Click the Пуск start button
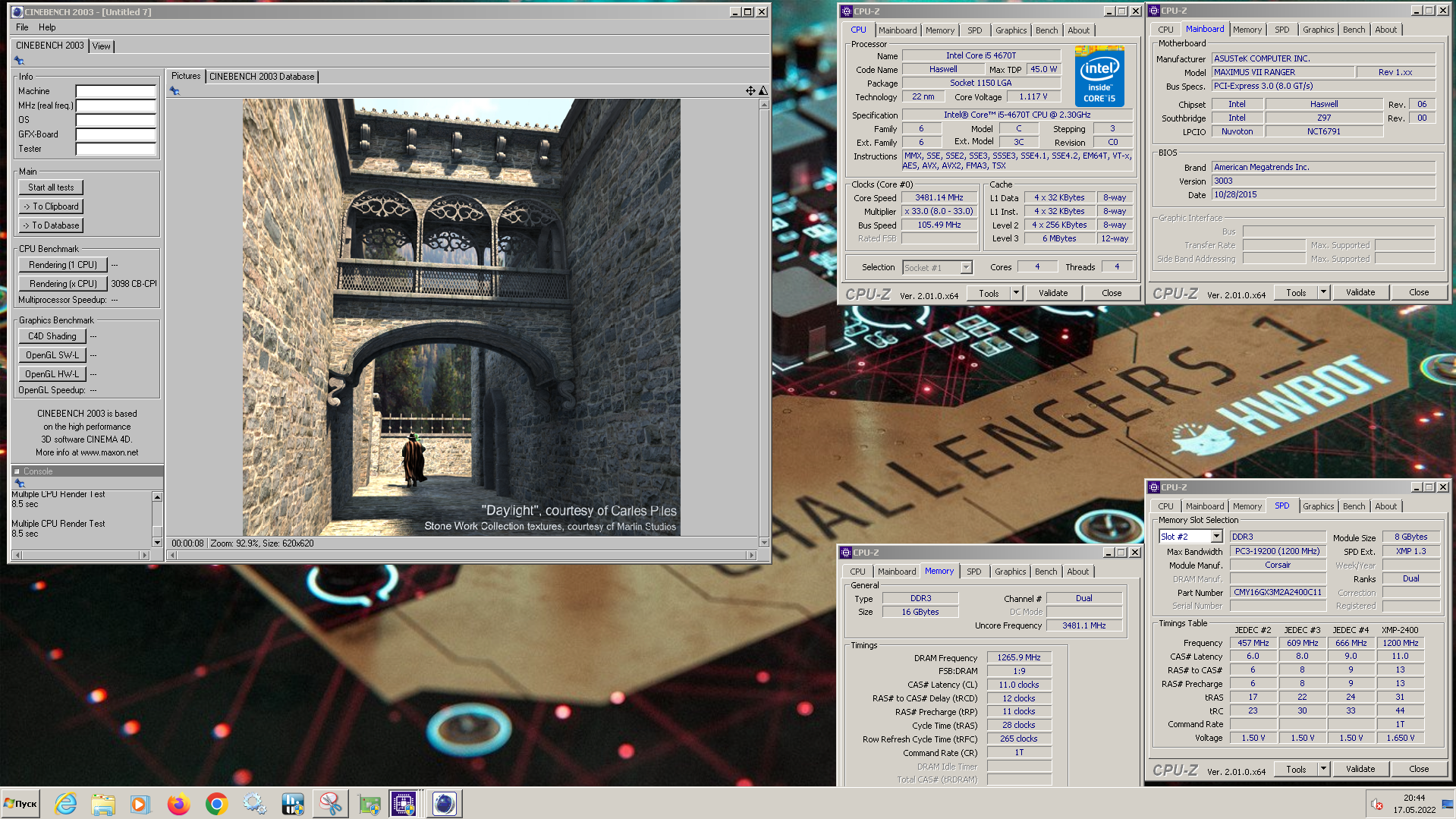1456x819 pixels. [21, 804]
